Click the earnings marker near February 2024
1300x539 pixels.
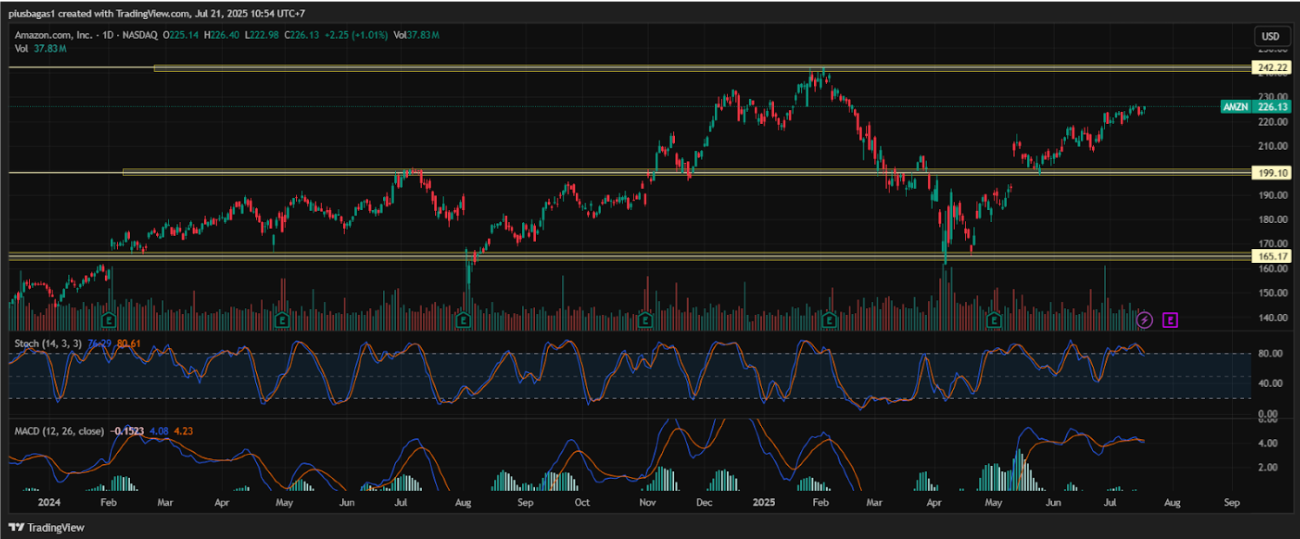coord(107,320)
